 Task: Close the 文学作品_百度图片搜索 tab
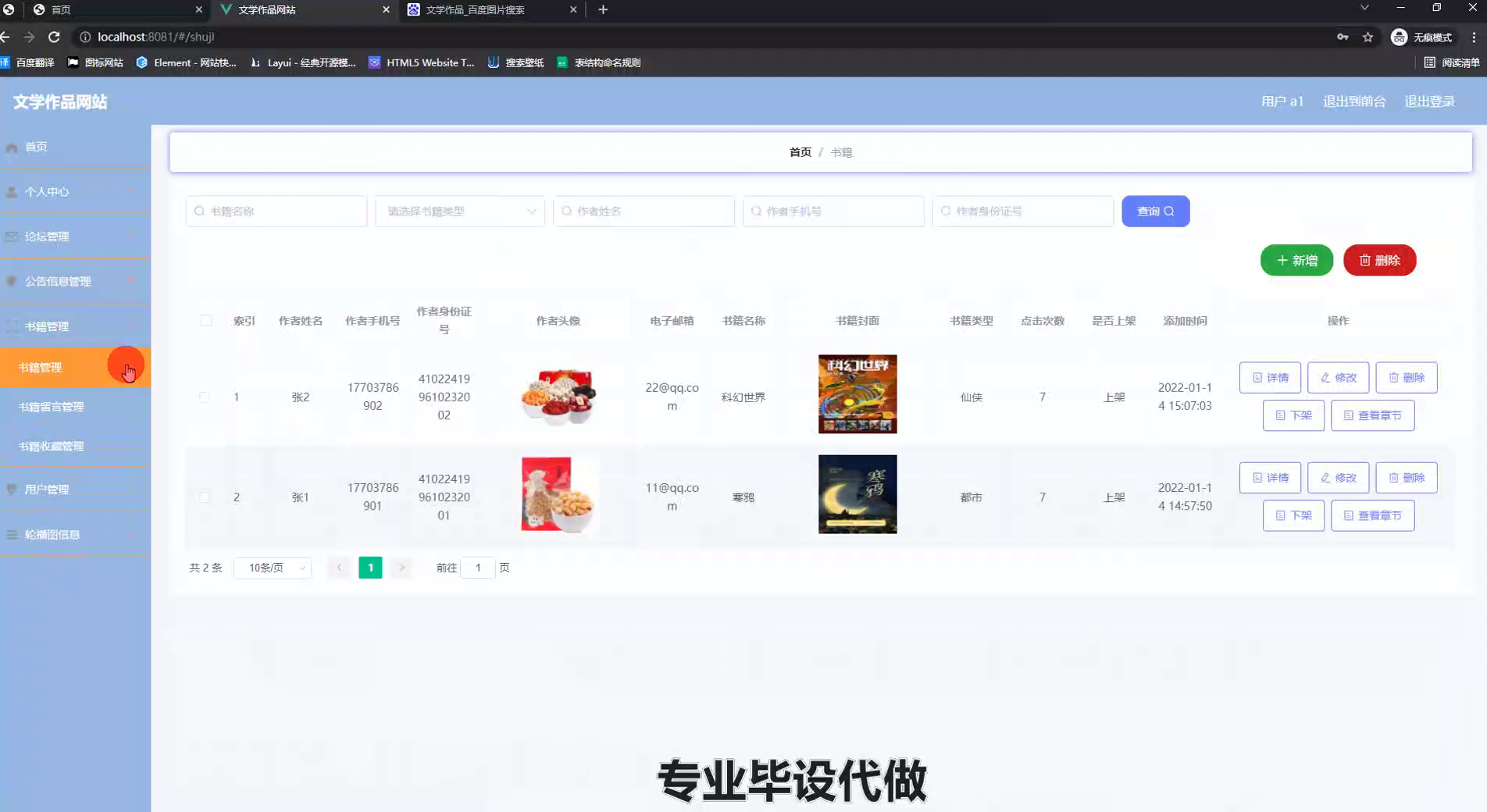(573, 9)
